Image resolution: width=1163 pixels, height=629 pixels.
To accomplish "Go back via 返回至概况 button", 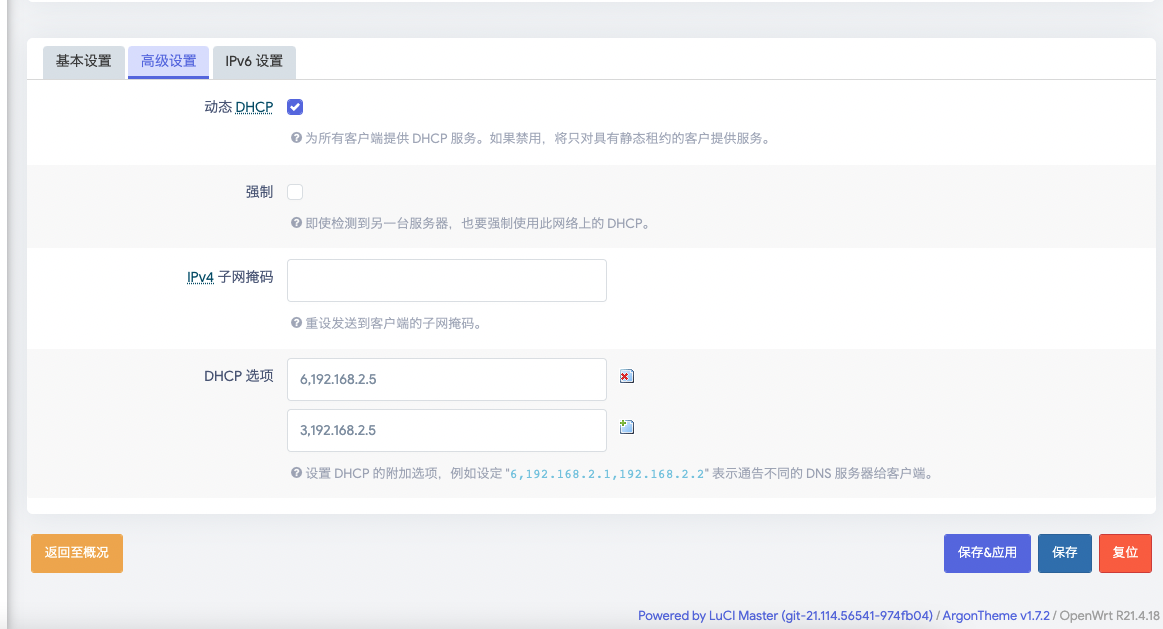I will coord(77,553).
